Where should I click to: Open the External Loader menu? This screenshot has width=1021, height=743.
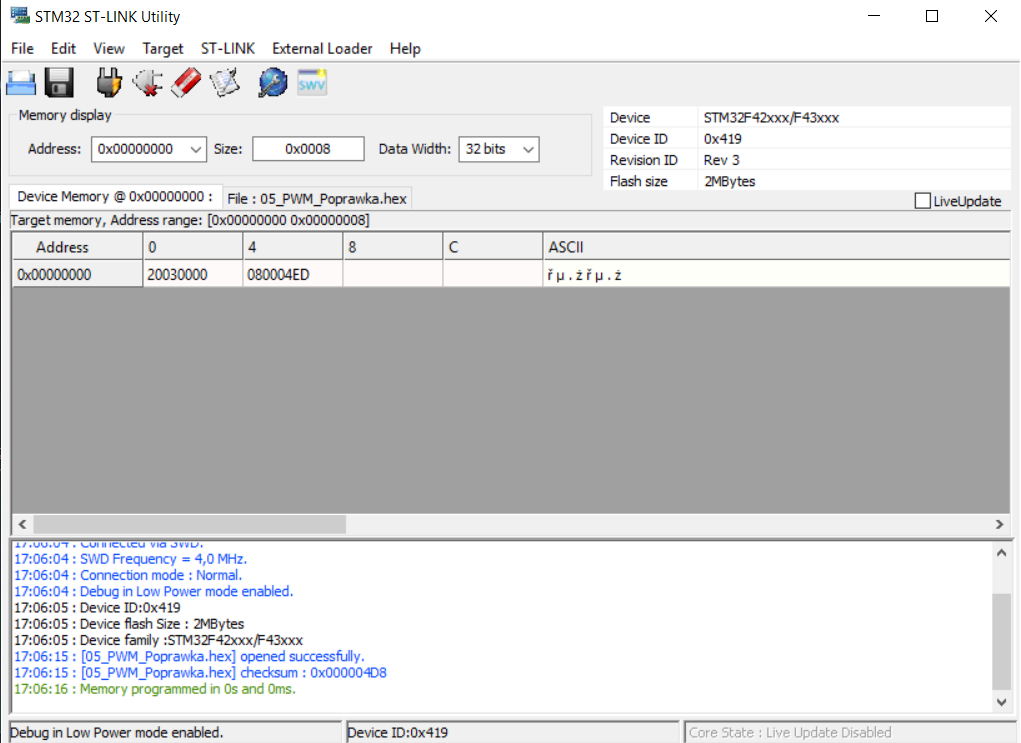click(x=322, y=48)
